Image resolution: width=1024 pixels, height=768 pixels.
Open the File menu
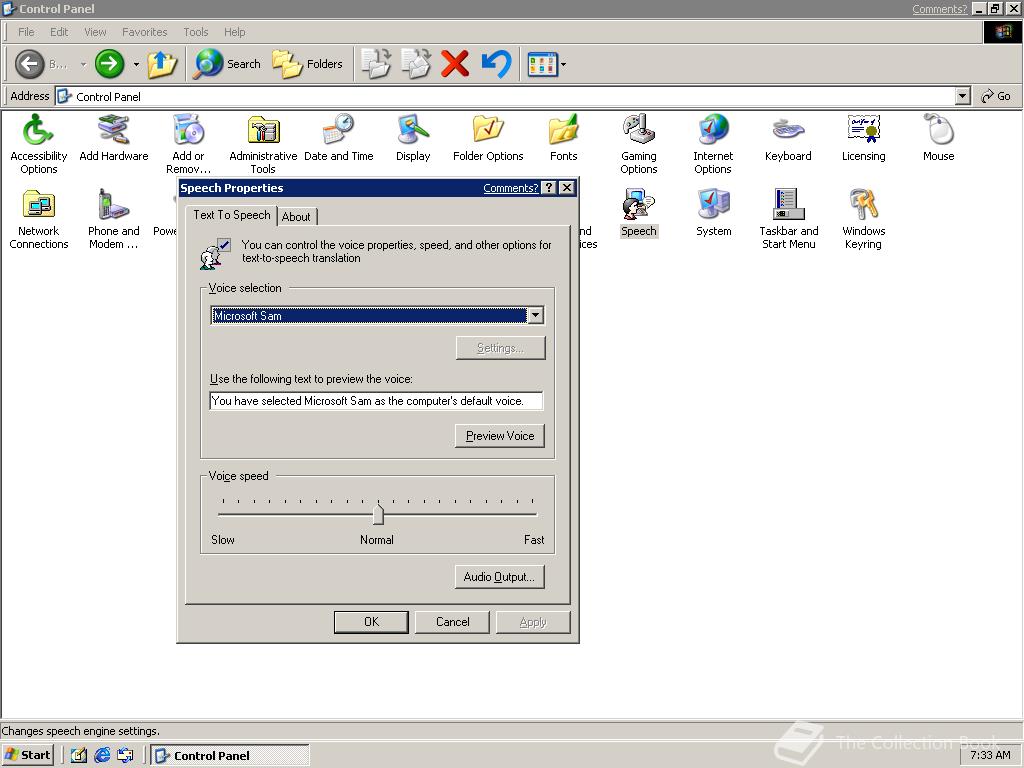coord(26,32)
